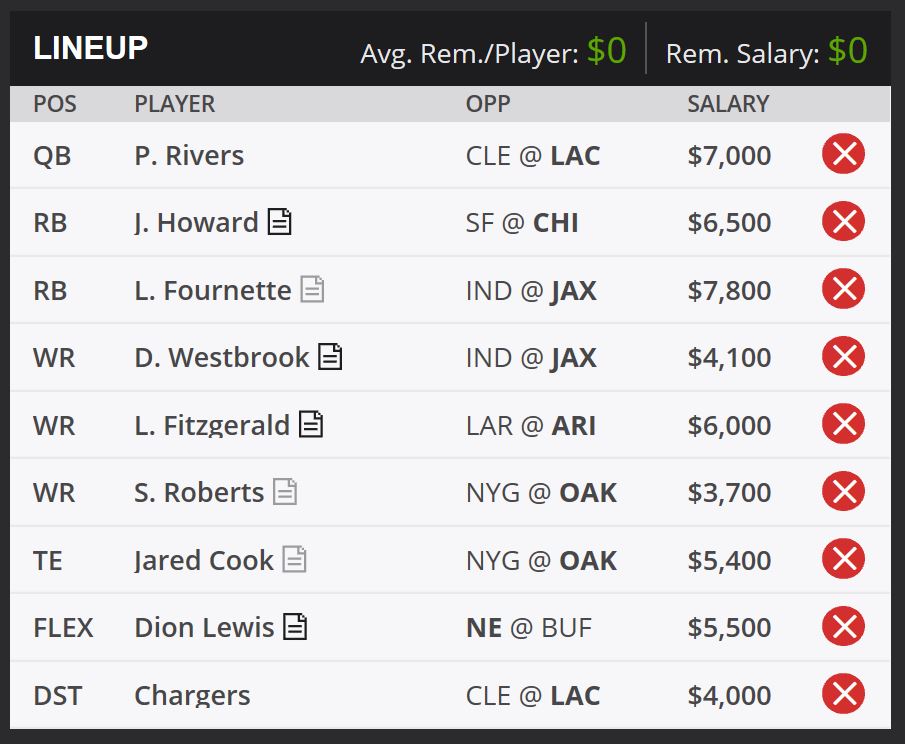Click the faded note icon beside S. Roberts

click(x=285, y=492)
